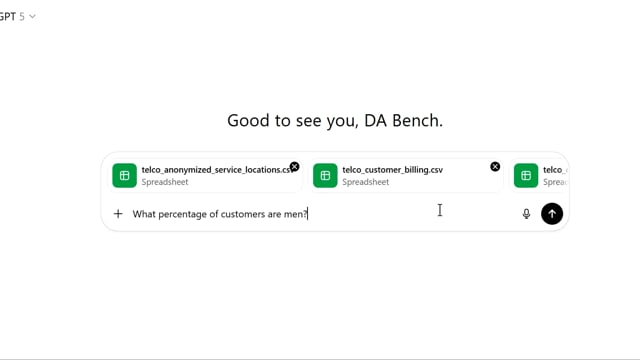
Task: Click the chevron arrow beside GPT 5
Action: [33, 17]
